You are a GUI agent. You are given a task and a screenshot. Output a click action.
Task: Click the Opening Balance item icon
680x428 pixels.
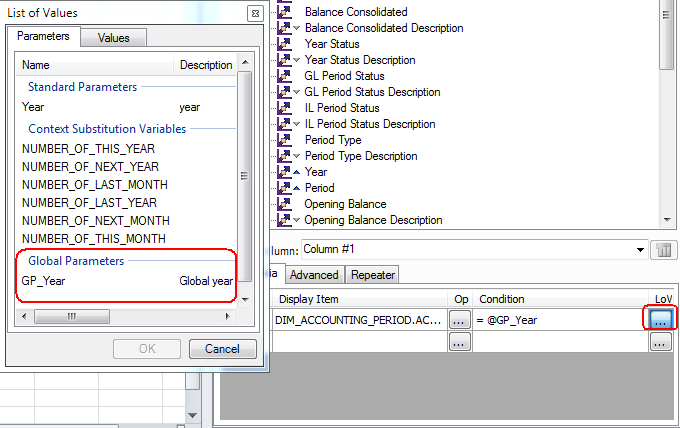[284, 204]
